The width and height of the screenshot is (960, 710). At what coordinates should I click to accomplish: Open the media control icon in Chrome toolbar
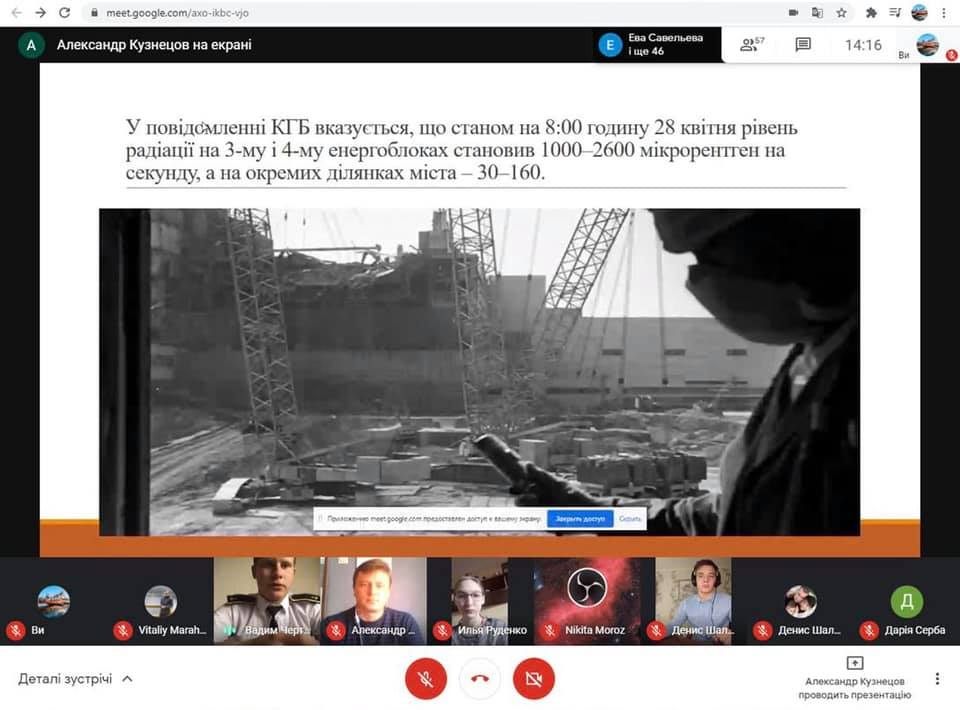(895, 13)
